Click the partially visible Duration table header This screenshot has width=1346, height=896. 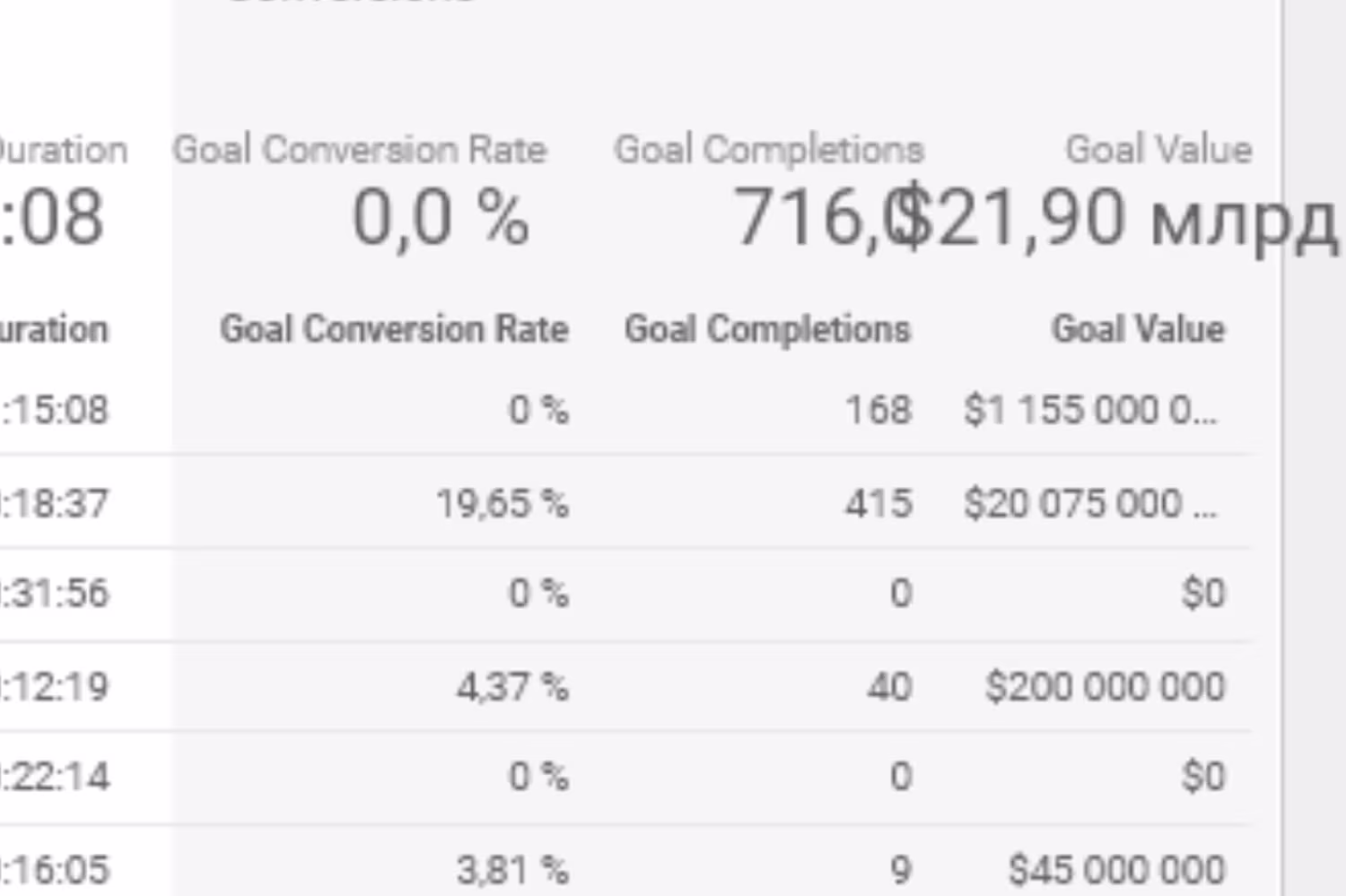pyautogui.click(x=54, y=329)
